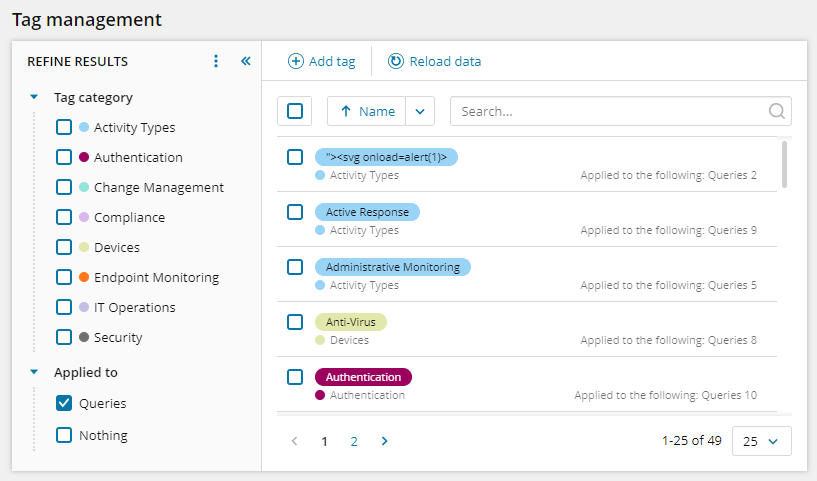Click the dark gray Security color dot
This screenshot has height=481, width=817.
click(84, 337)
